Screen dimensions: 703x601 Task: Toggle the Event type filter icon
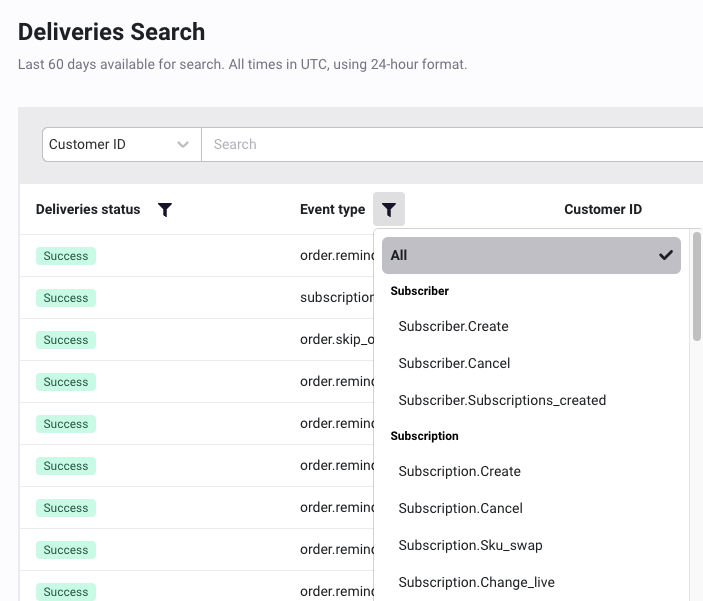389,209
